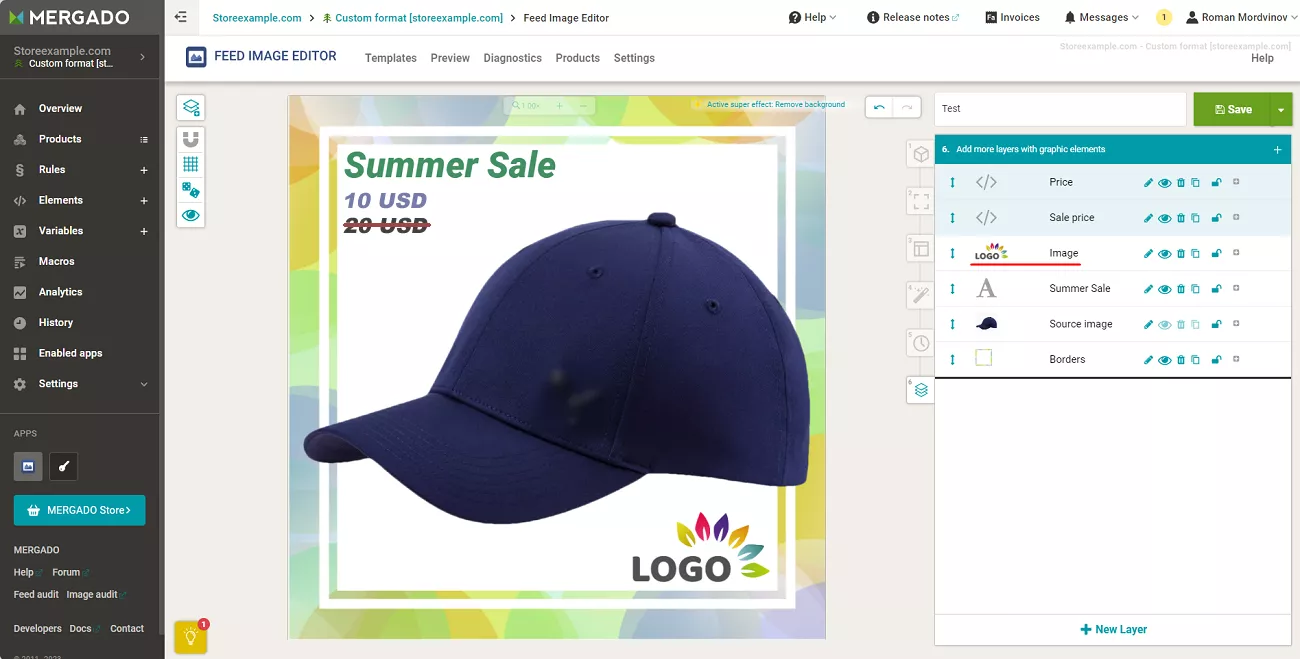Expand the Borders layer plus box

click(x=1236, y=359)
